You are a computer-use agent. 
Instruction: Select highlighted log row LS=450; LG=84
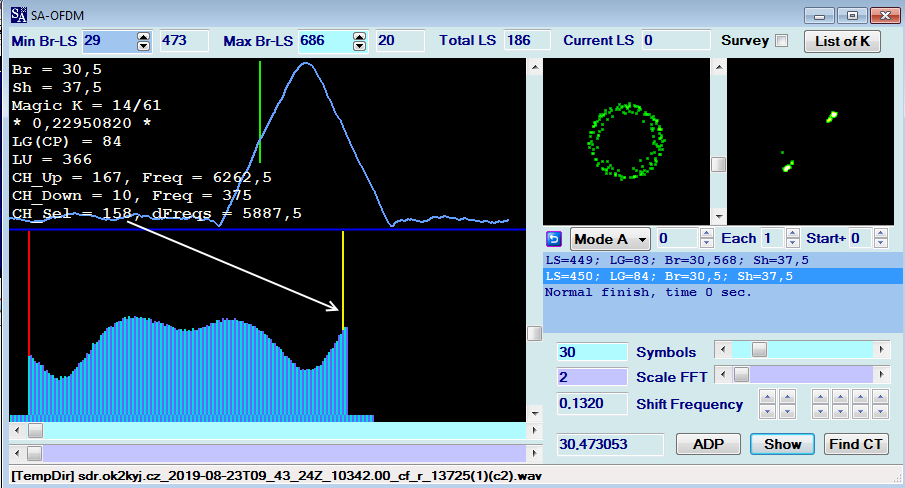tap(724, 276)
